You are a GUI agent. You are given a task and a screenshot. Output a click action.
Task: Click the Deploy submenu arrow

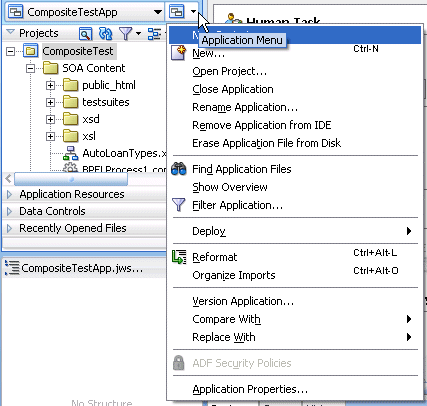coord(409,231)
